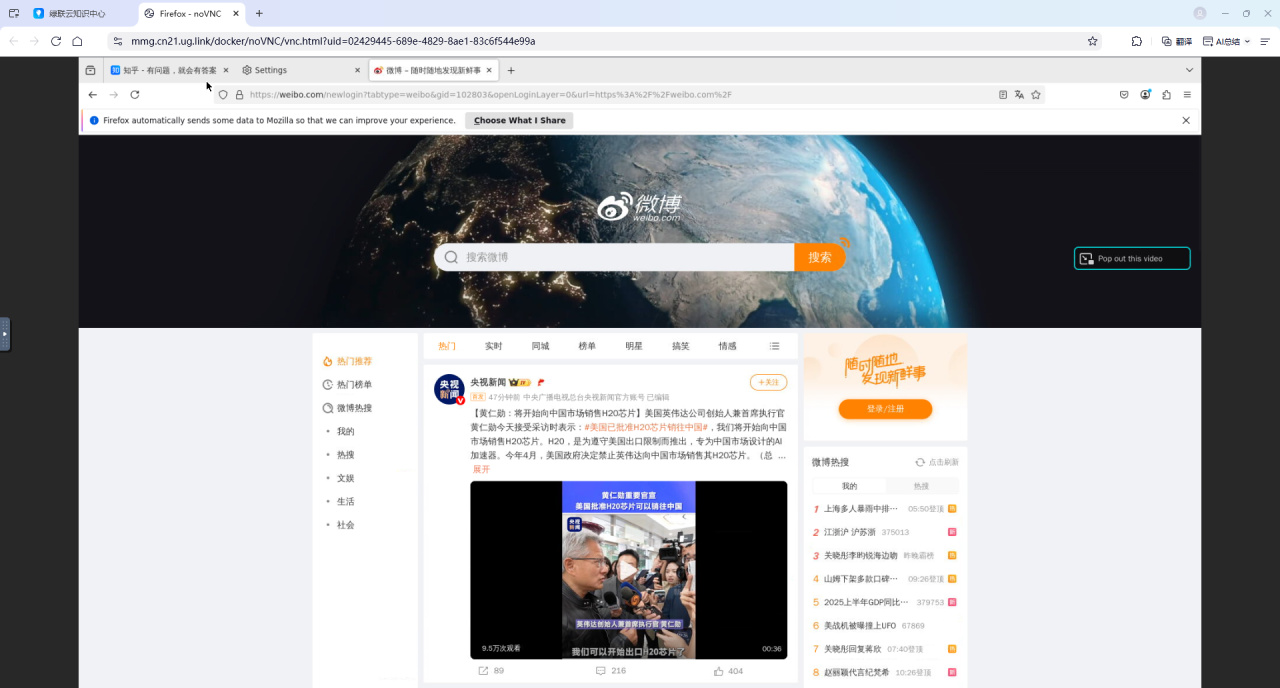Switch to the 同城 feed tab

point(540,346)
